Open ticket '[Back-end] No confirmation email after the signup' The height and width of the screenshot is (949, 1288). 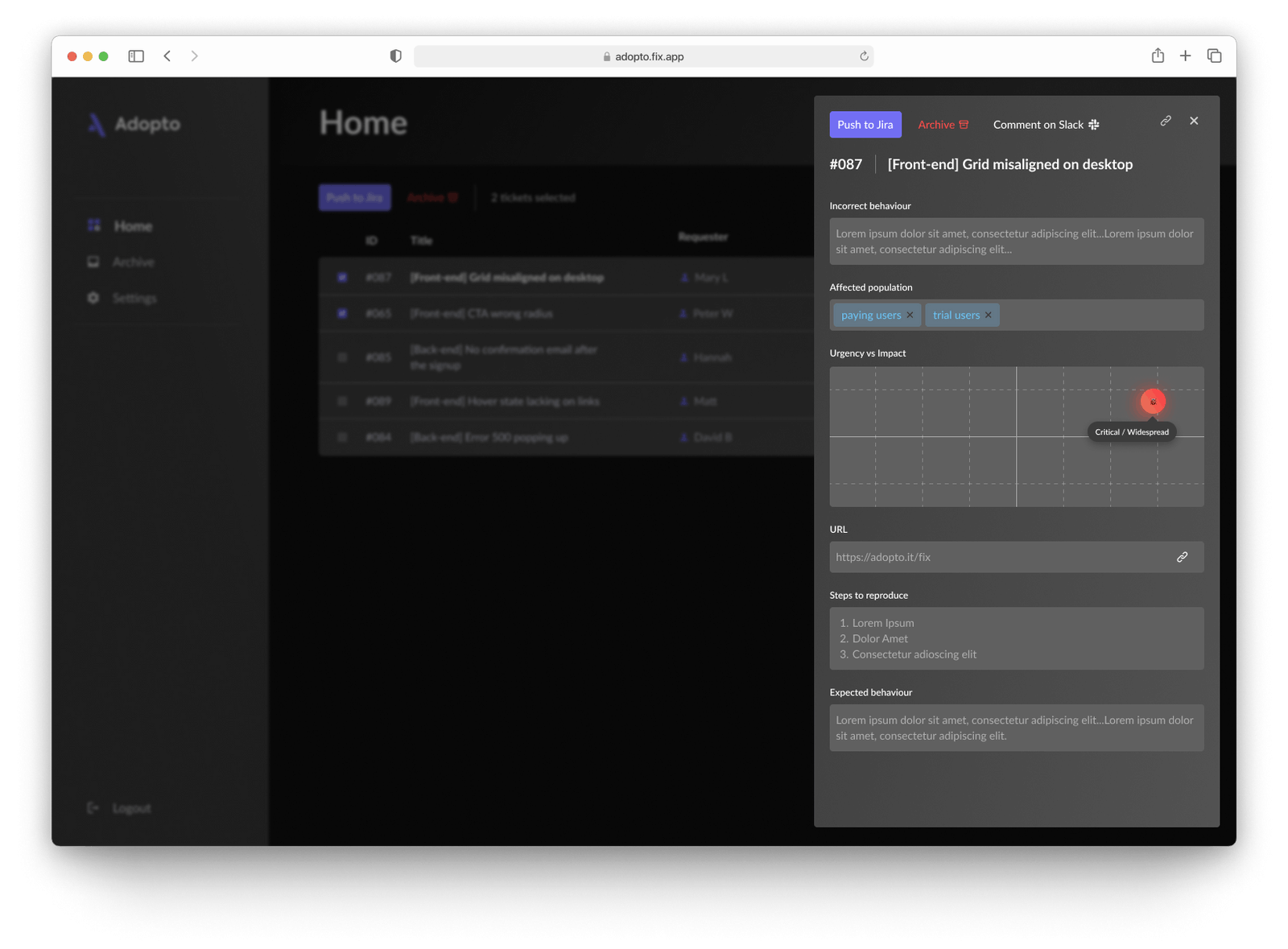click(504, 357)
